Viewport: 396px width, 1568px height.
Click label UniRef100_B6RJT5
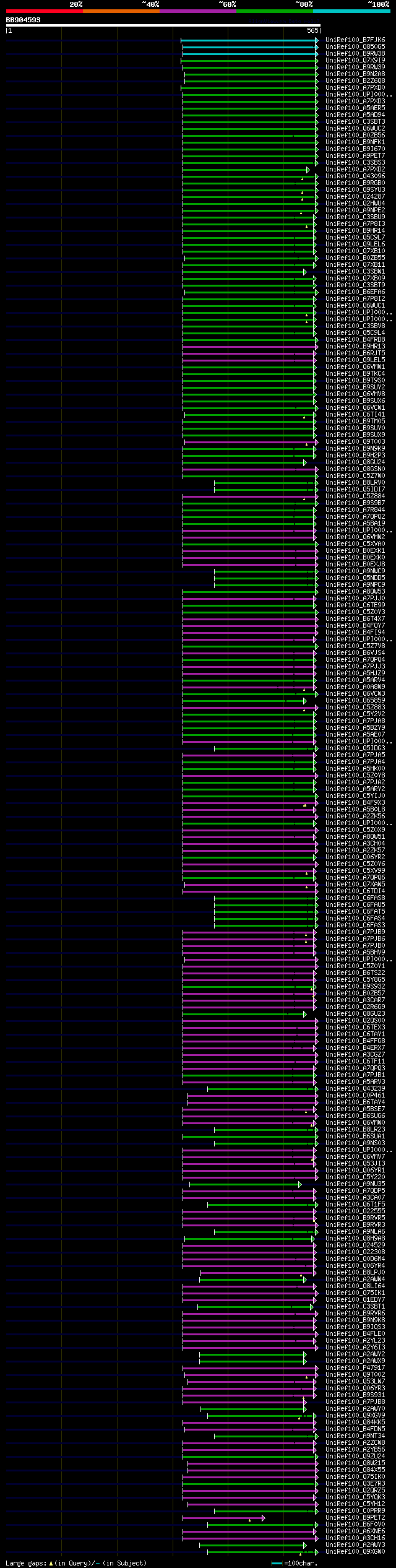pos(355,353)
